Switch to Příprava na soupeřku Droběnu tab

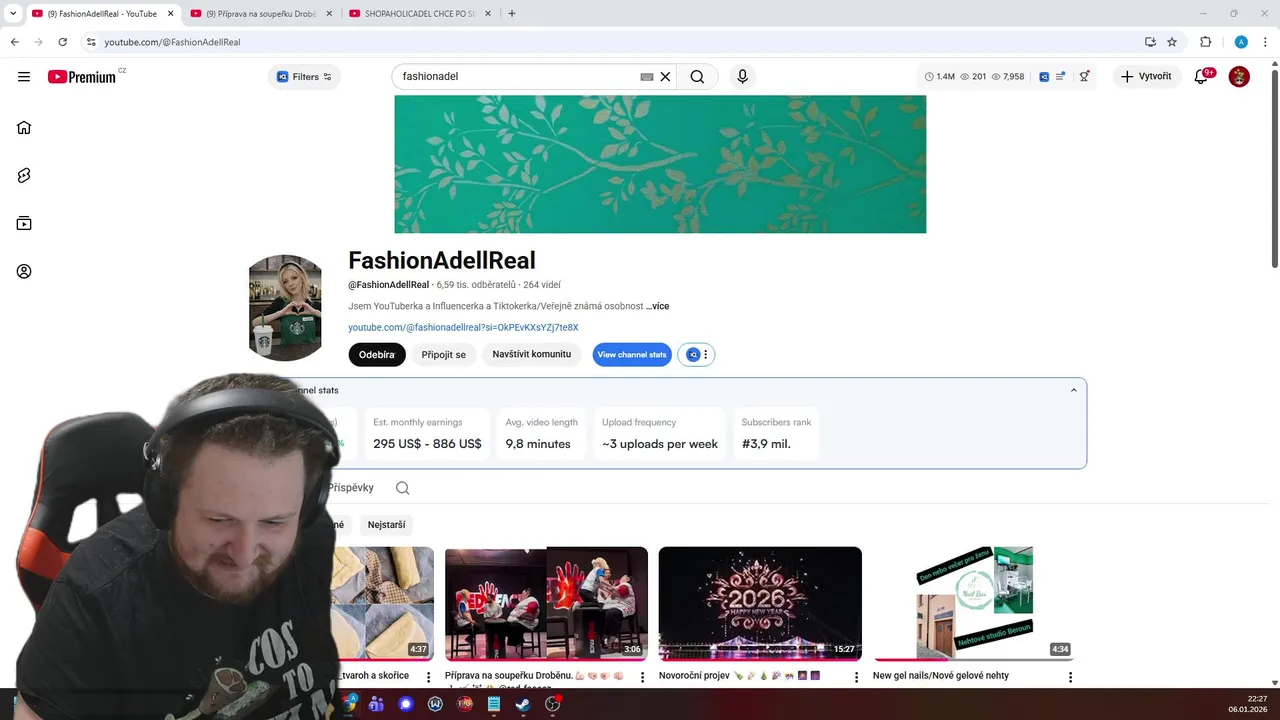tap(262, 14)
